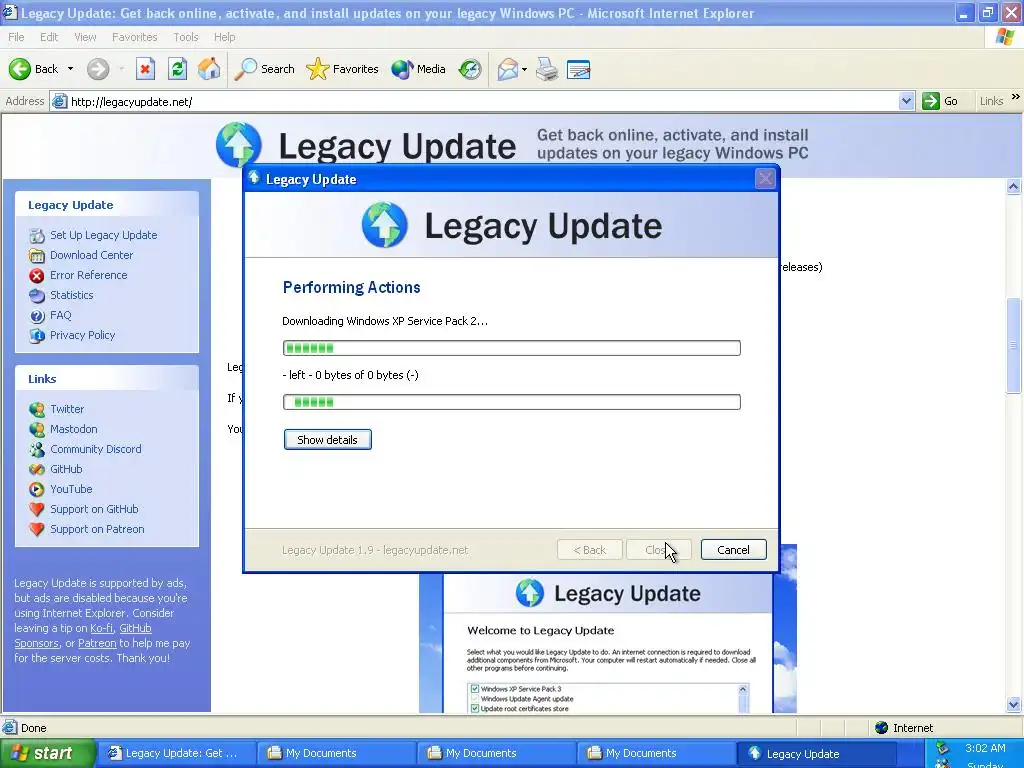Click the page scrollbar up arrow
The image size is (1024, 768).
pos(1014,187)
